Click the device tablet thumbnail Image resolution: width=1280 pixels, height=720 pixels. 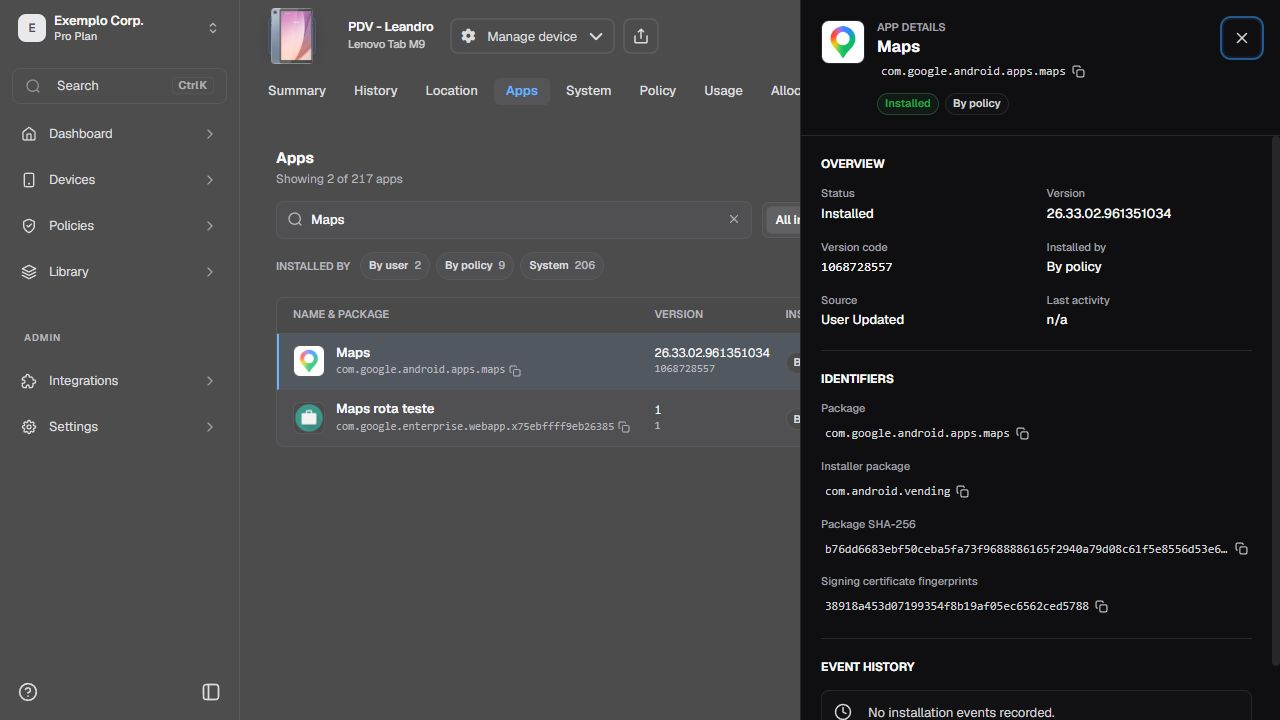click(x=292, y=36)
